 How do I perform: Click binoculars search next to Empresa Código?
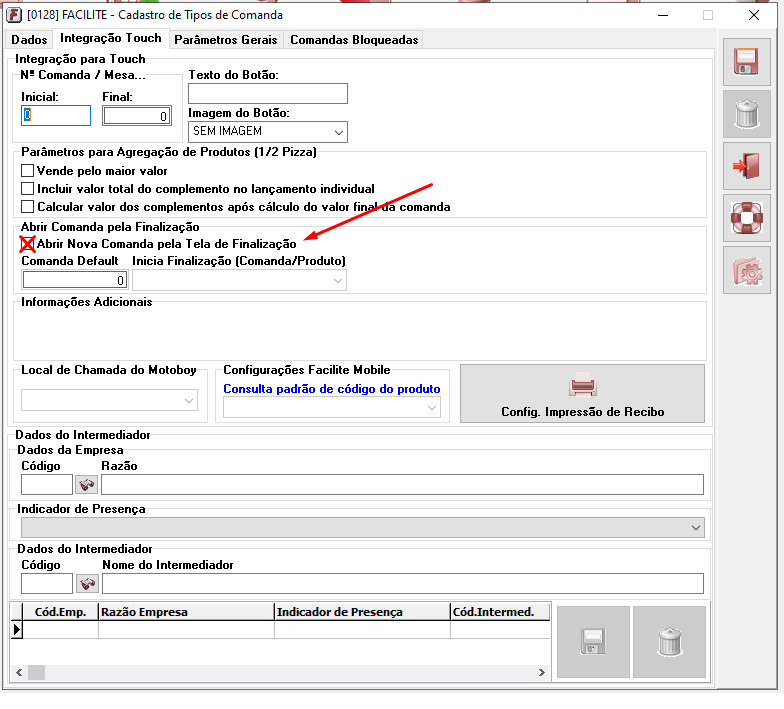[86, 484]
